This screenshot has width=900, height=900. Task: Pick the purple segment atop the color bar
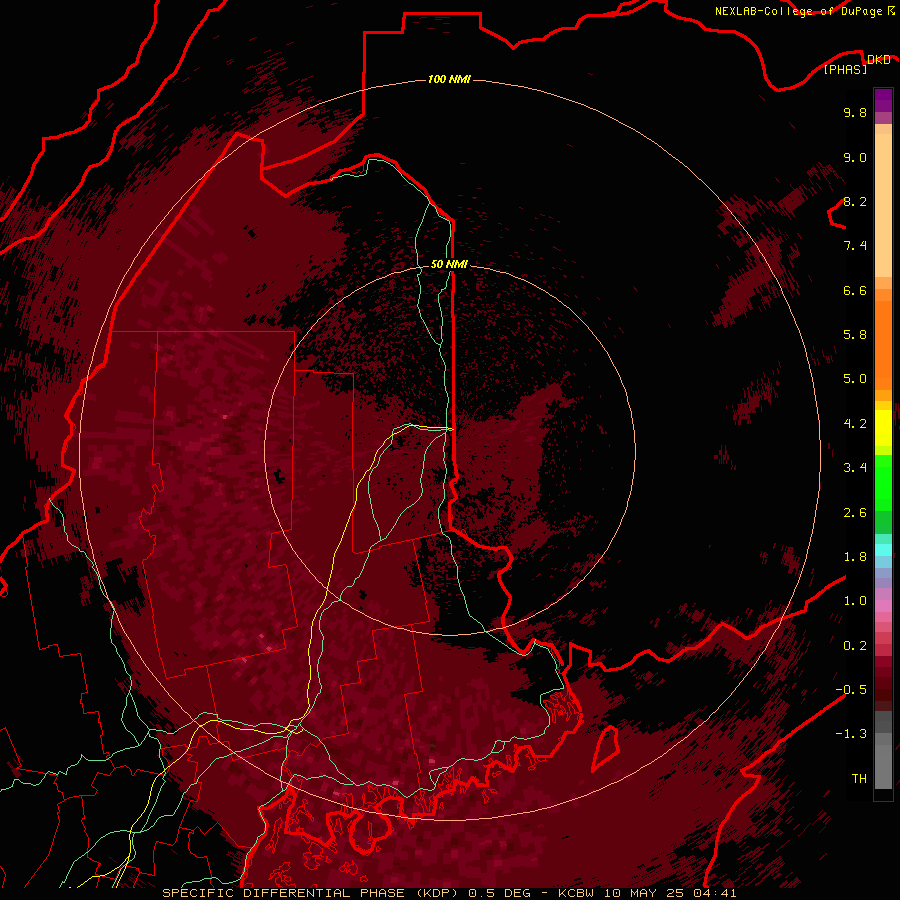pyautogui.click(x=883, y=100)
